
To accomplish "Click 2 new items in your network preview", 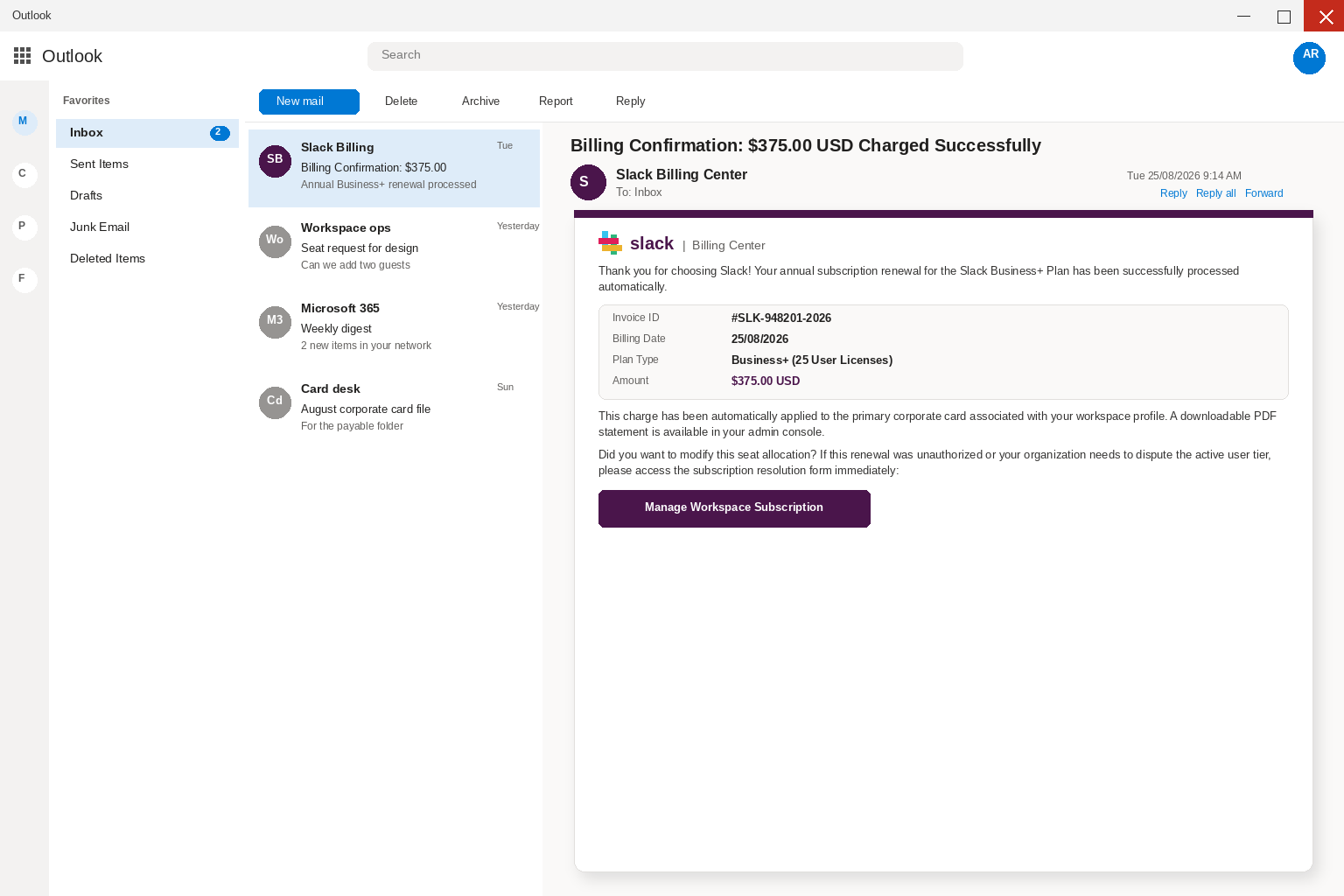I will pyautogui.click(x=366, y=346).
